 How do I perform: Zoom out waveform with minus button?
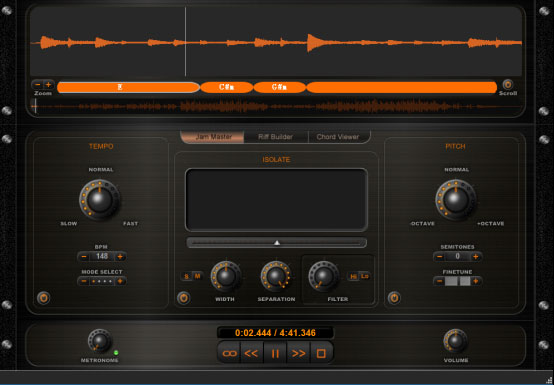coord(38,85)
